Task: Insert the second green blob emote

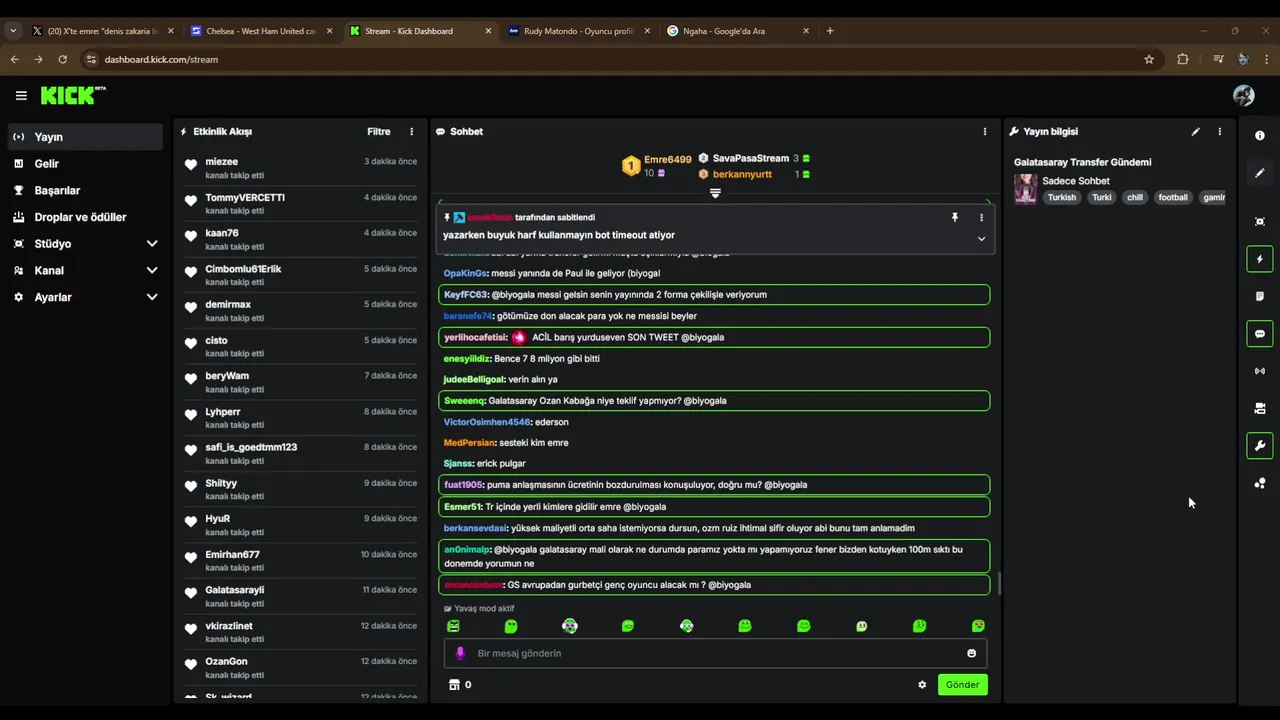Action: pyautogui.click(x=511, y=626)
